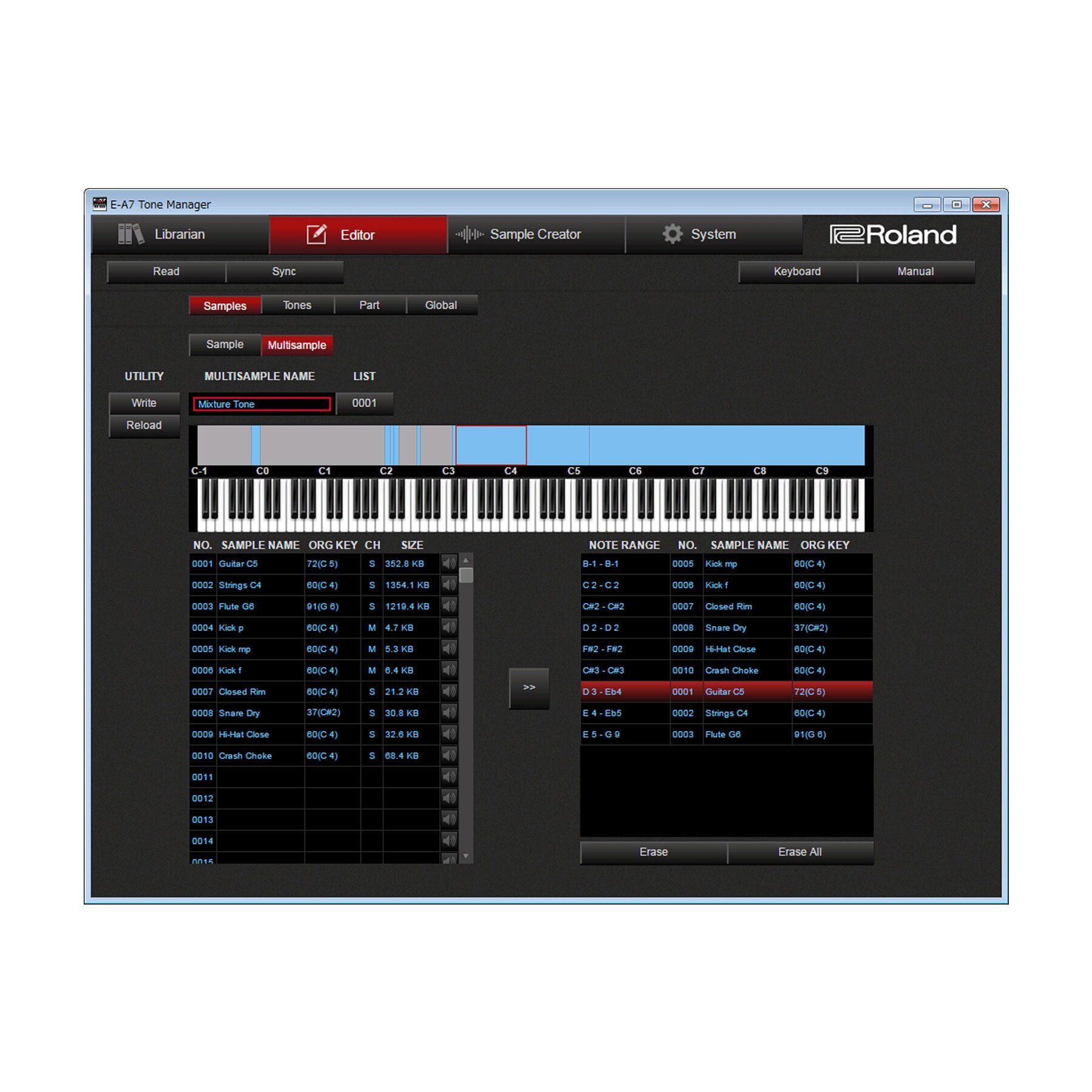
Task: Switch to Sample mode toggle
Action: (224, 345)
